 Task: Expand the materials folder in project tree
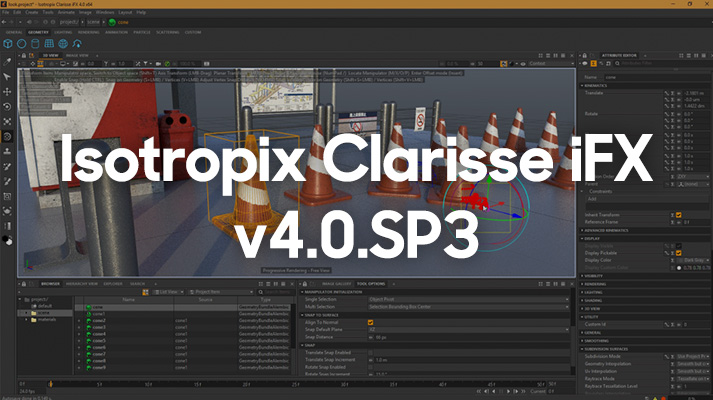27,320
